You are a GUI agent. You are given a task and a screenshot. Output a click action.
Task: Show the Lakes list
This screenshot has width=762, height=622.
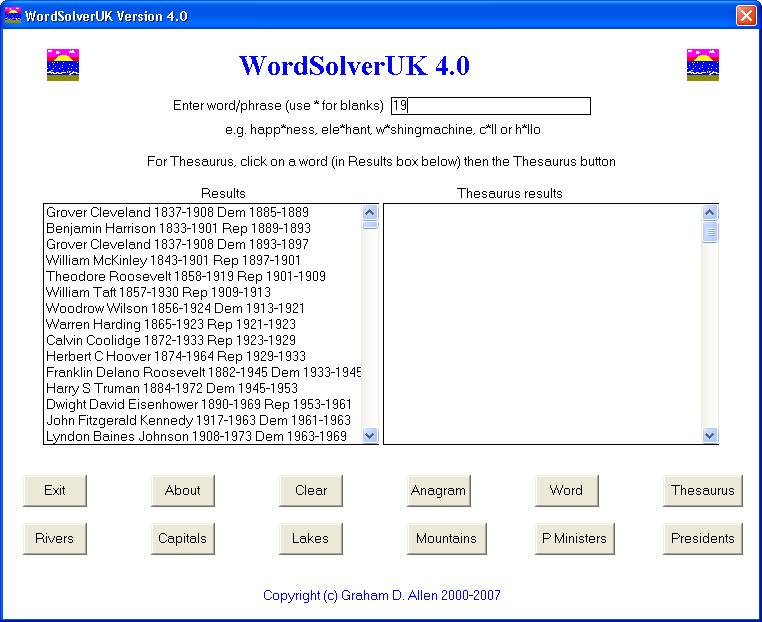click(x=310, y=538)
